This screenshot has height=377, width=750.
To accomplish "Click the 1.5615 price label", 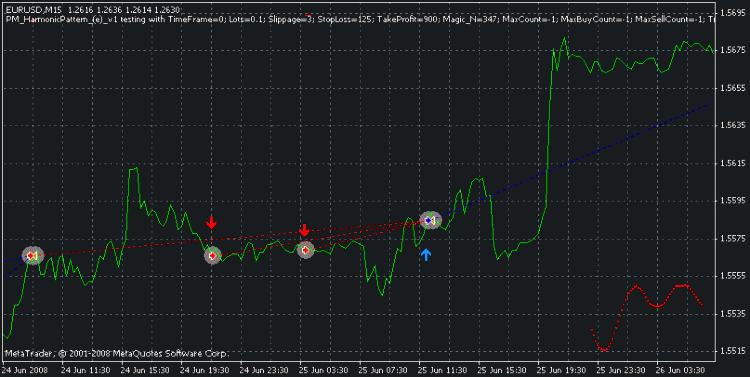I will (x=732, y=163).
